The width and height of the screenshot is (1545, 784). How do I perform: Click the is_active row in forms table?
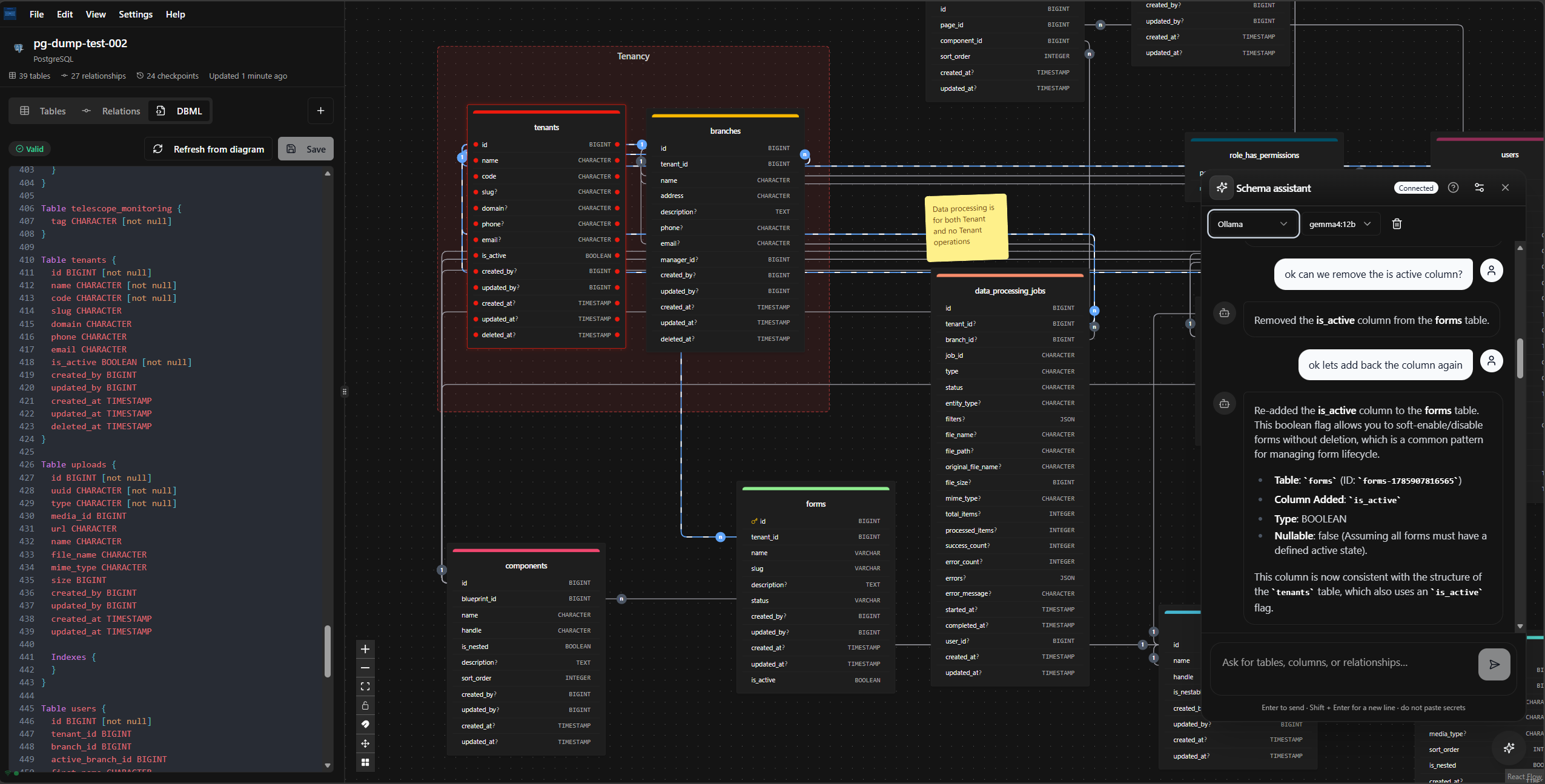(x=816, y=680)
